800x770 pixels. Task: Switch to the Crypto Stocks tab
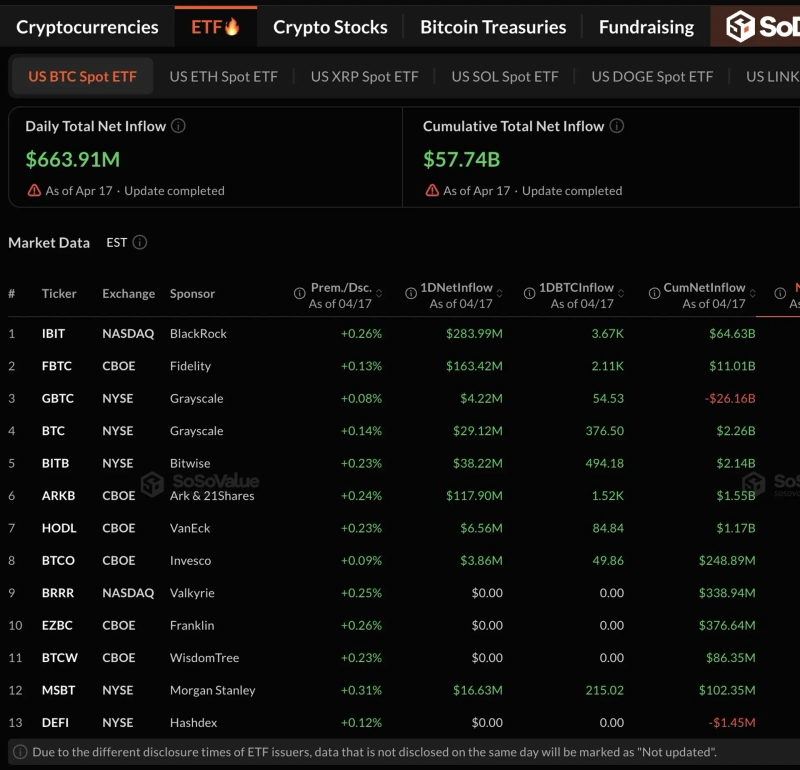click(x=330, y=27)
